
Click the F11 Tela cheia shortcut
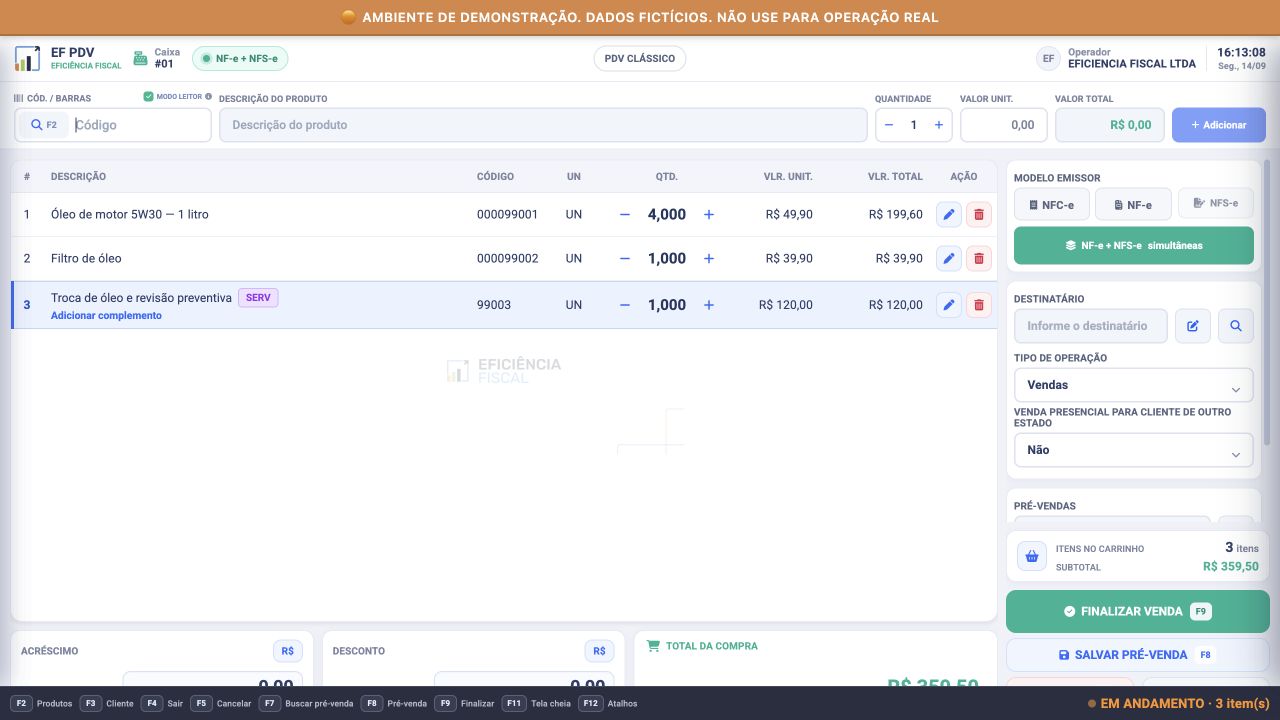click(536, 703)
